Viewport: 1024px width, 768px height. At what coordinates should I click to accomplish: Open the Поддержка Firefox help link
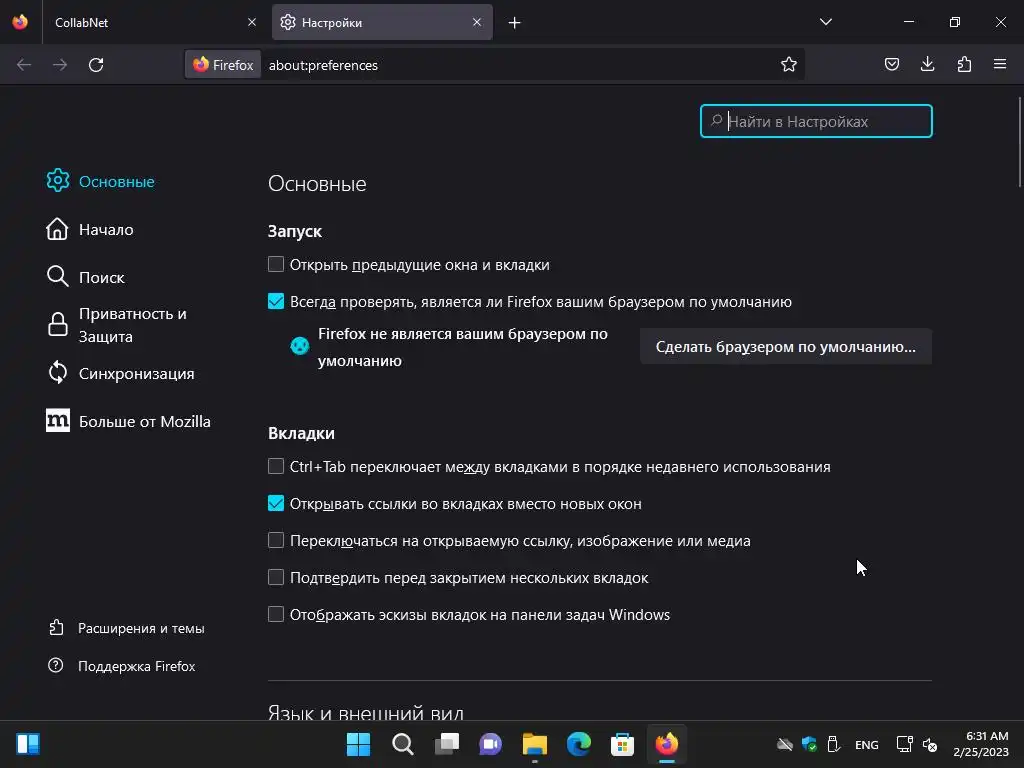122,666
